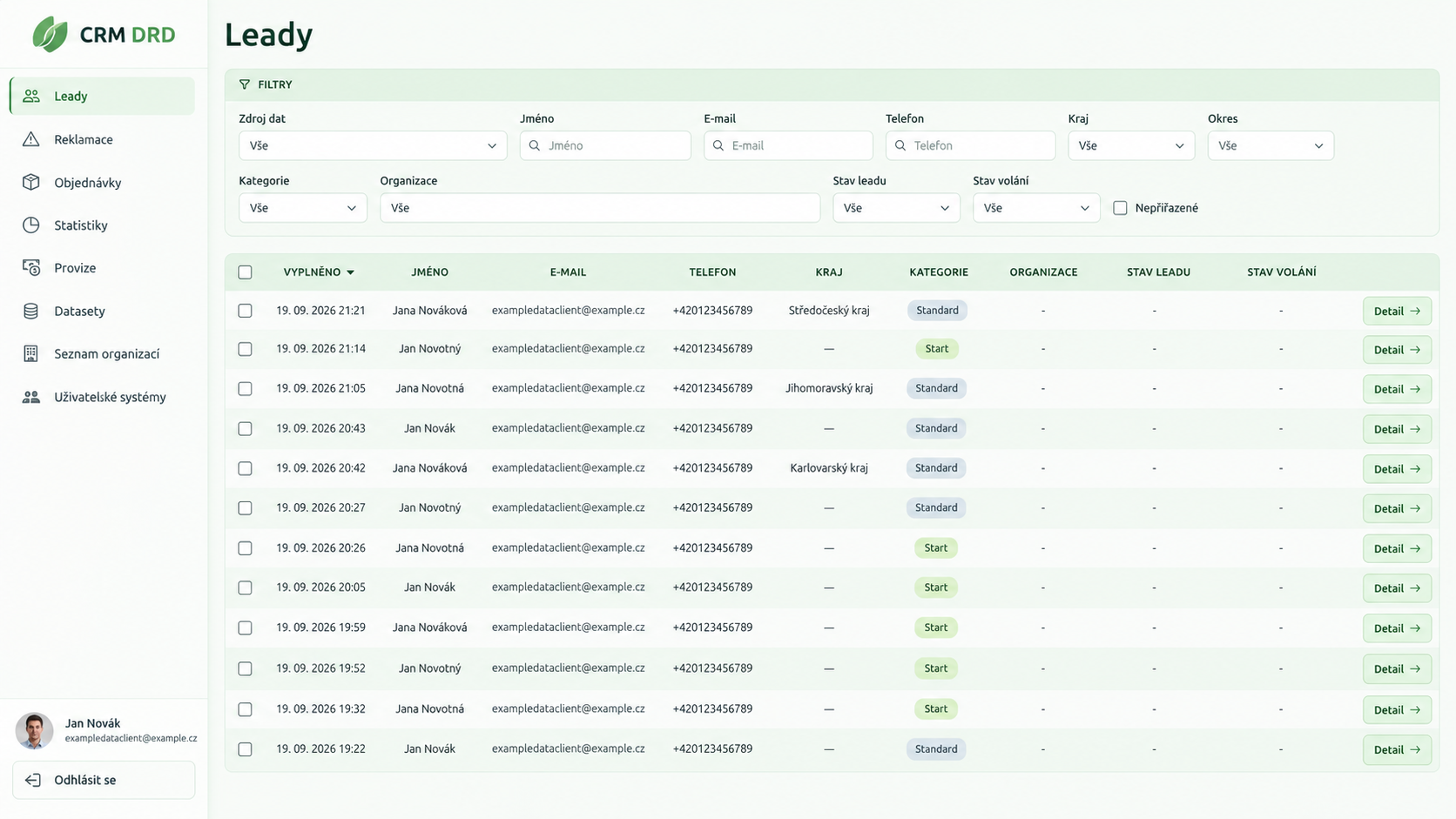Click the Reklamace warning triangle icon
This screenshot has width=1456, height=819.
31,139
